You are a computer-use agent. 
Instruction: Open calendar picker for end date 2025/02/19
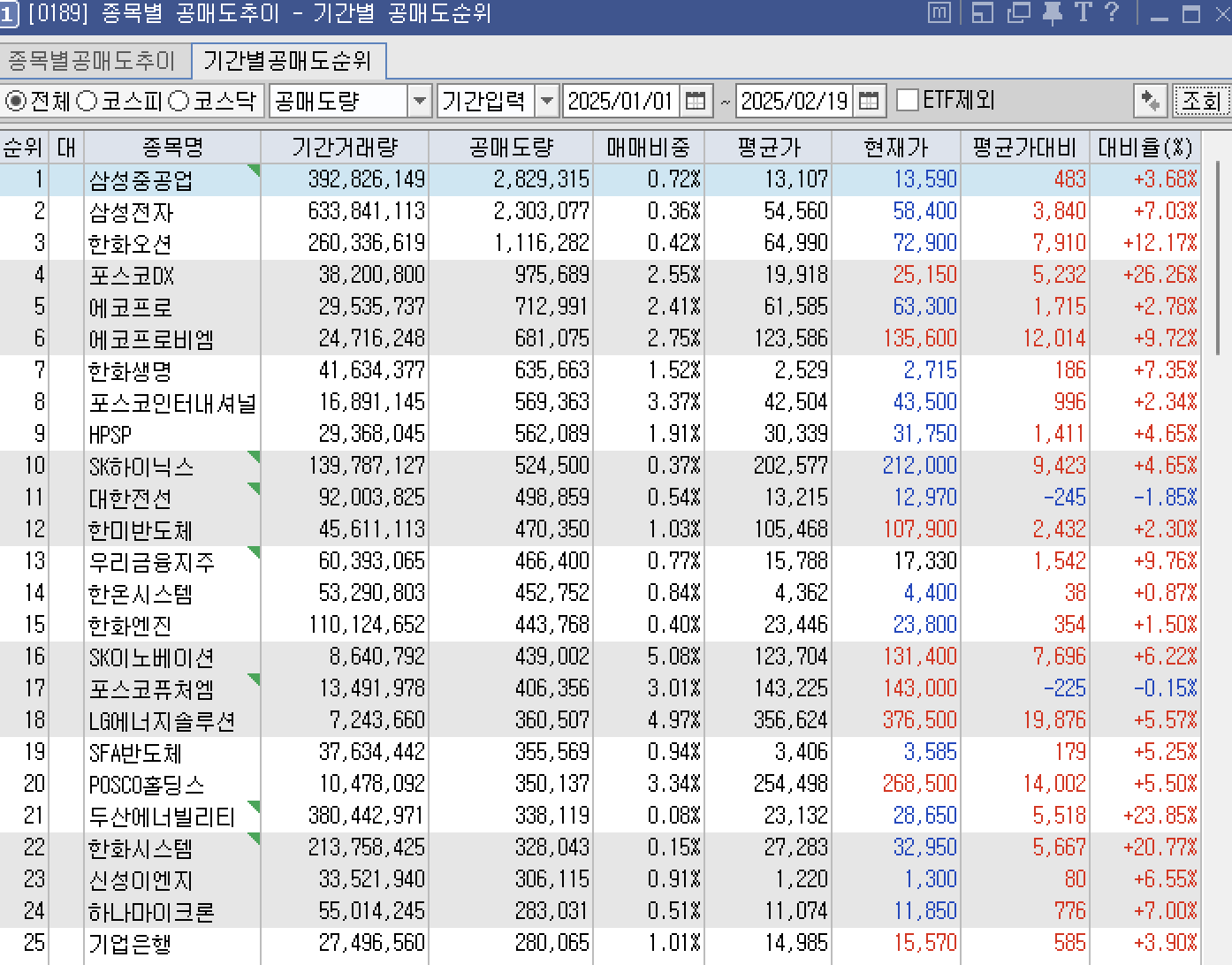[x=869, y=101]
